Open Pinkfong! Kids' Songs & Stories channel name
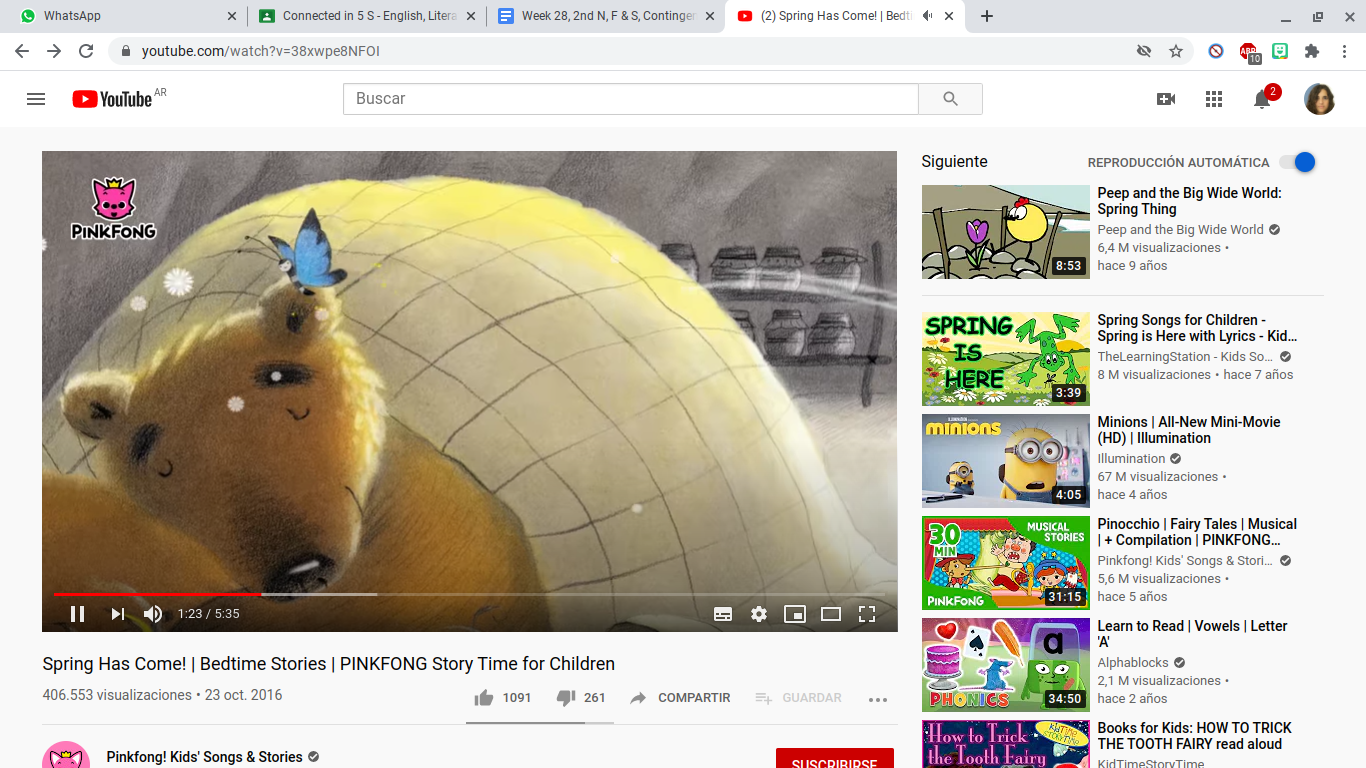Viewport: 1366px width, 768px height. (x=204, y=757)
